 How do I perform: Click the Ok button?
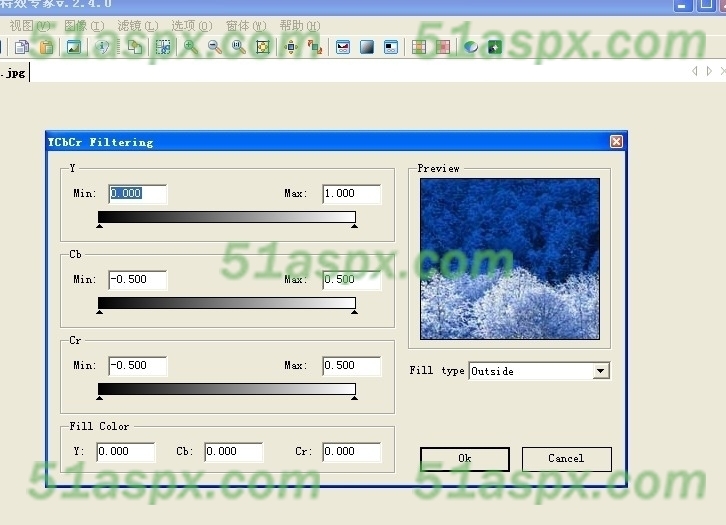click(464, 459)
